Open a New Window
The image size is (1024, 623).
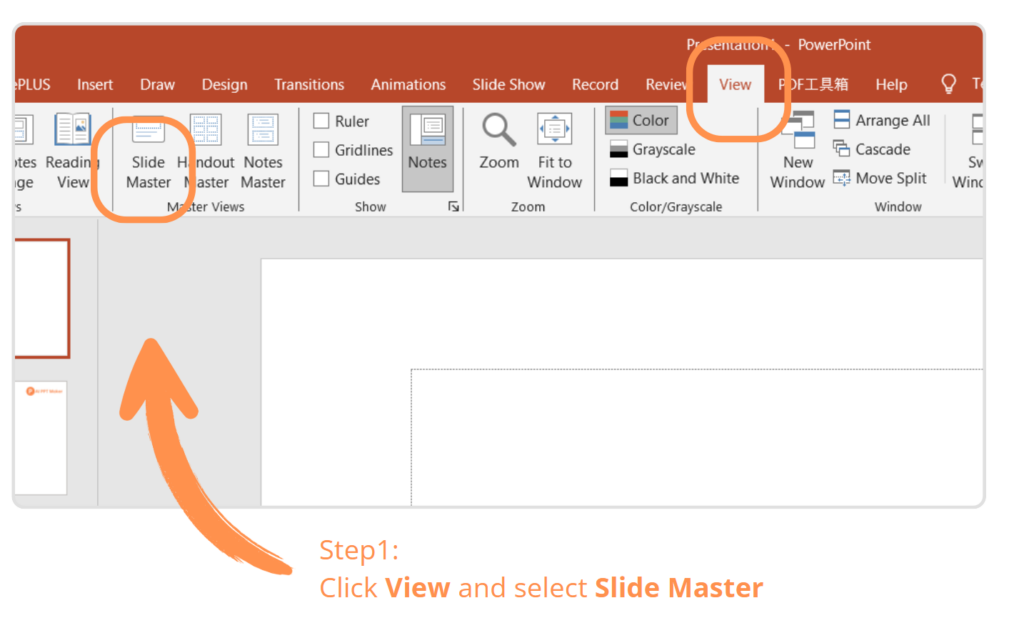coord(797,151)
